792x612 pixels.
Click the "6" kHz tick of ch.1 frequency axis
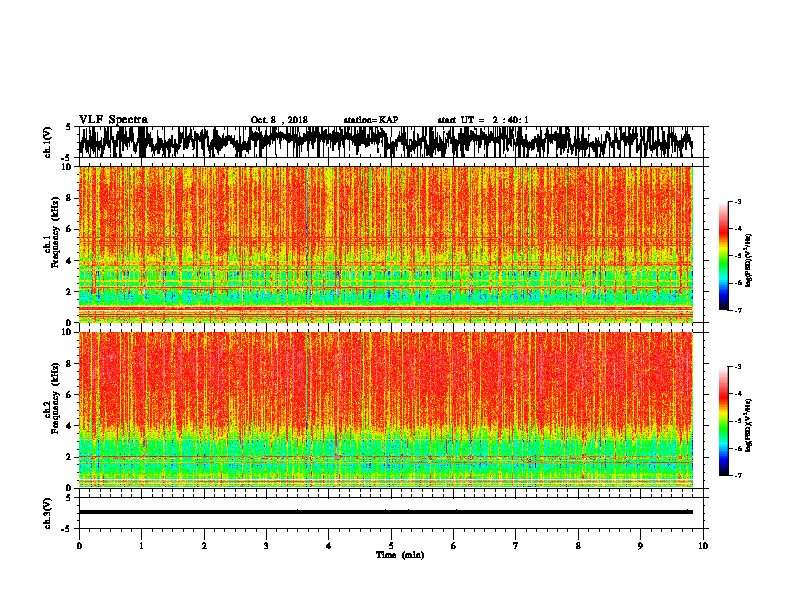(70, 229)
